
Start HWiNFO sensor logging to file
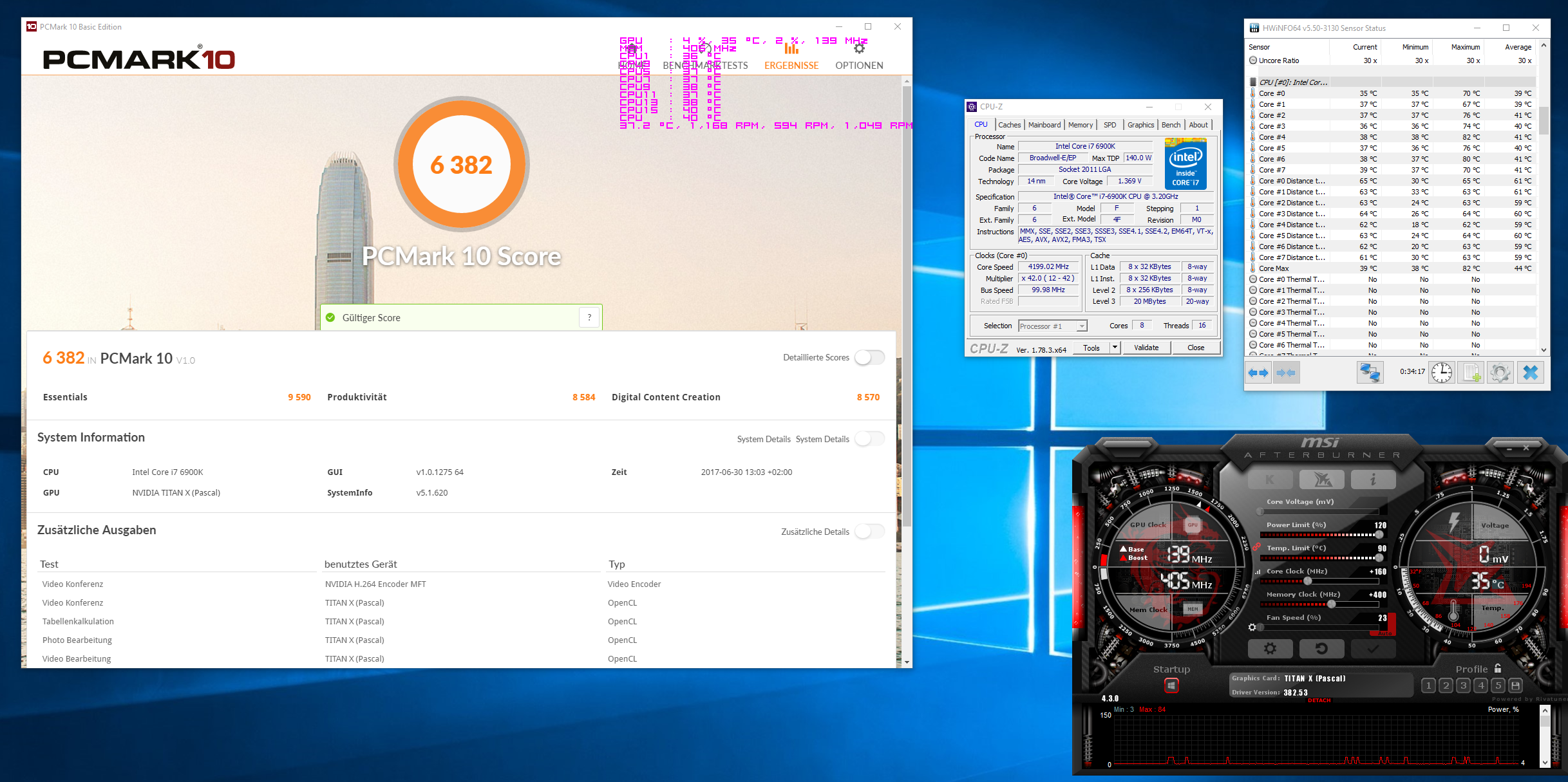coord(1472,372)
